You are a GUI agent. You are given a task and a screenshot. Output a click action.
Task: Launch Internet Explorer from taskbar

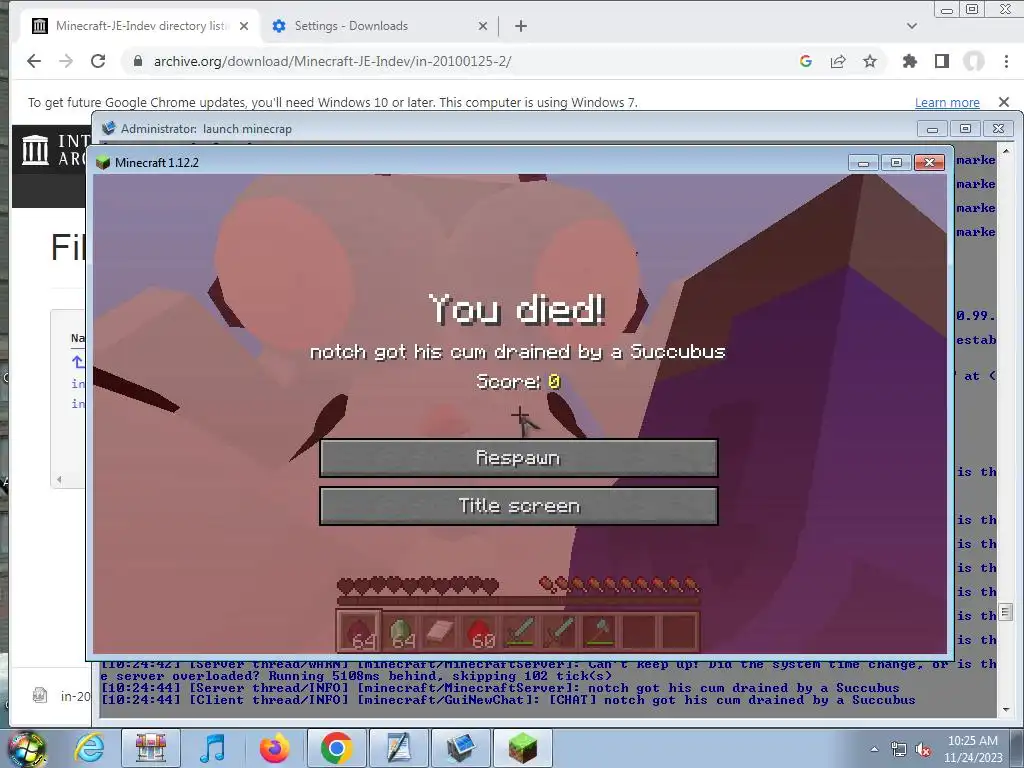pyautogui.click(x=89, y=748)
